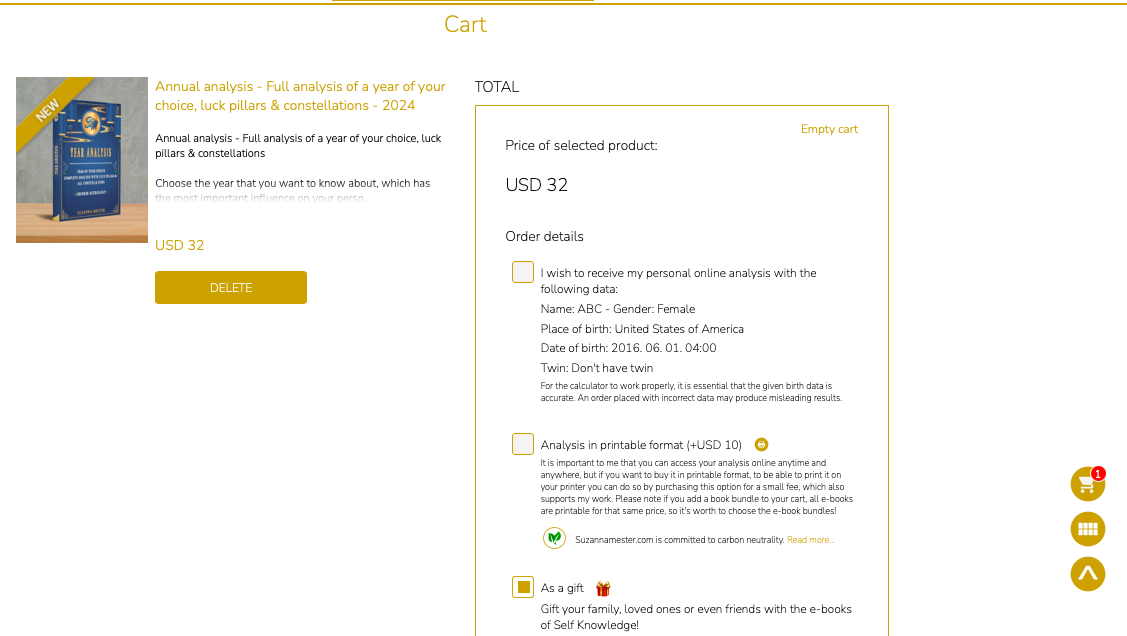Click the green carbon neutrality leaf icon

click(x=554, y=539)
